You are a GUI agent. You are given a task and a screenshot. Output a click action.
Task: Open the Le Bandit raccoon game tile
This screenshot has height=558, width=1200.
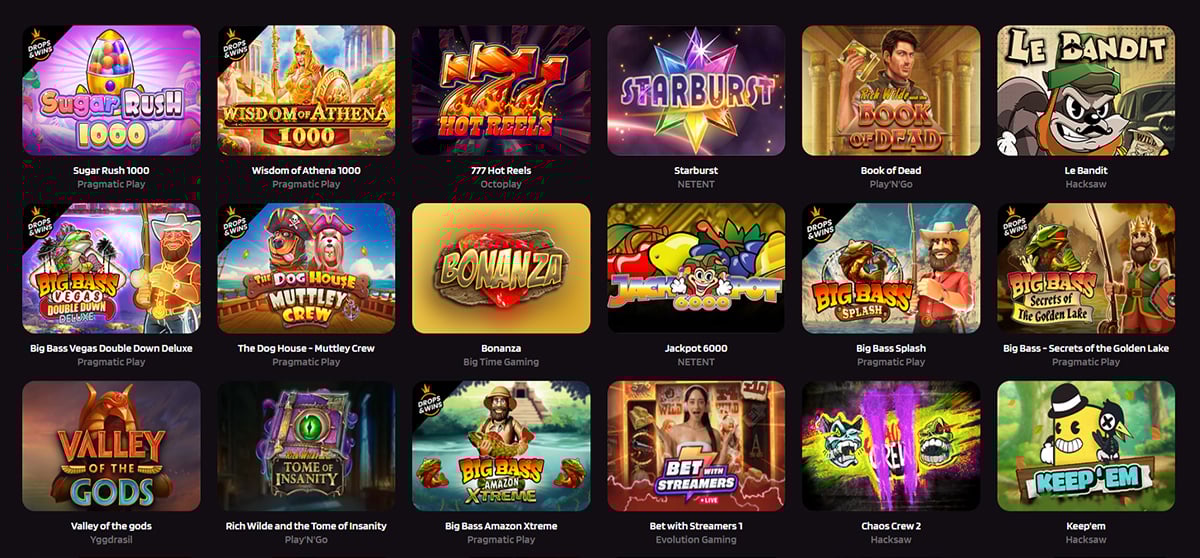[x=1086, y=90]
